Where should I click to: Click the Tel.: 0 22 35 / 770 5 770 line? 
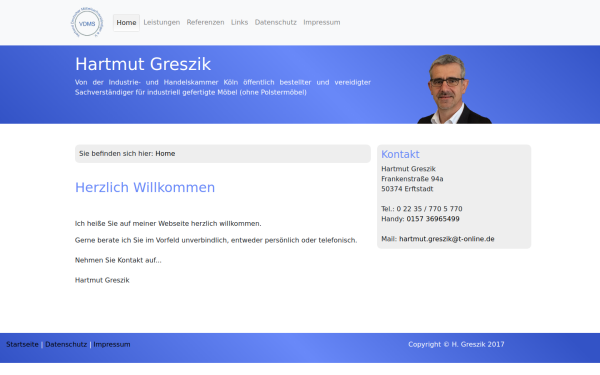tap(422, 209)
